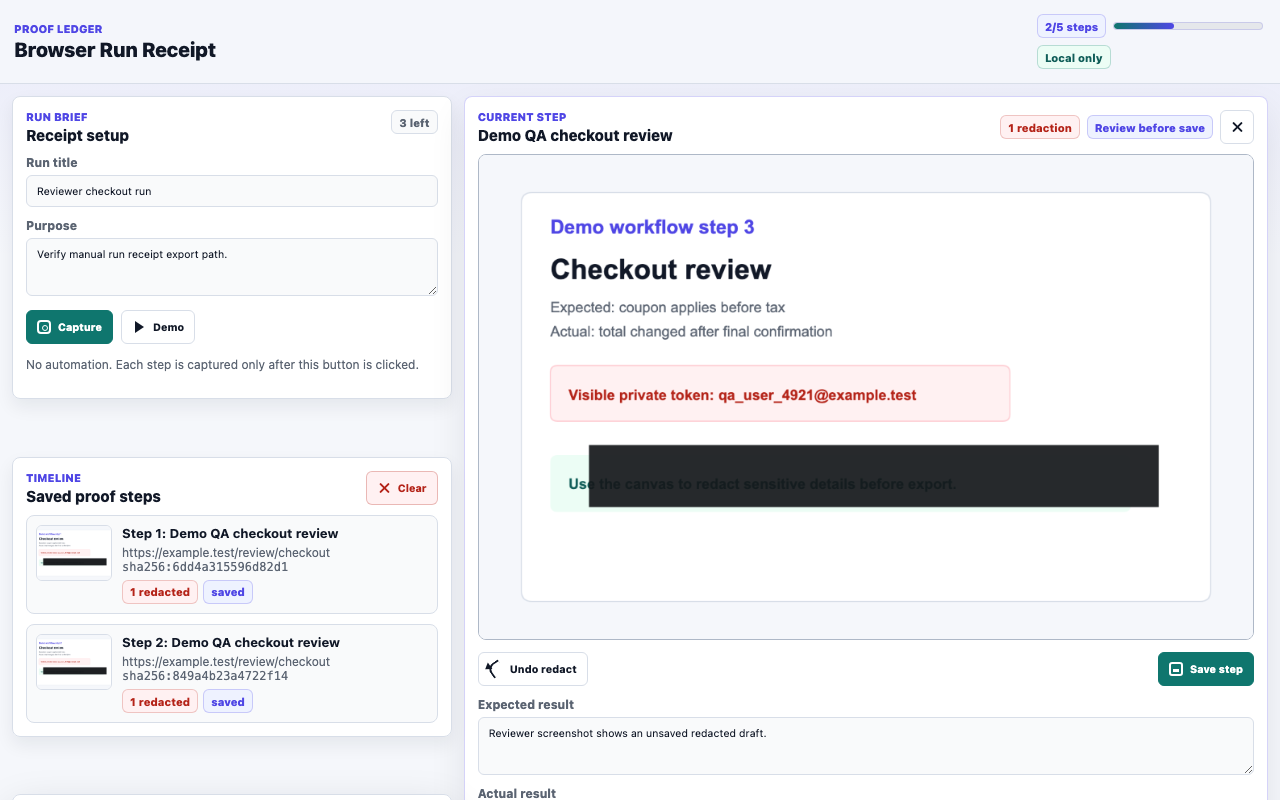Click the save icon in Save step

pos(1176,669)
